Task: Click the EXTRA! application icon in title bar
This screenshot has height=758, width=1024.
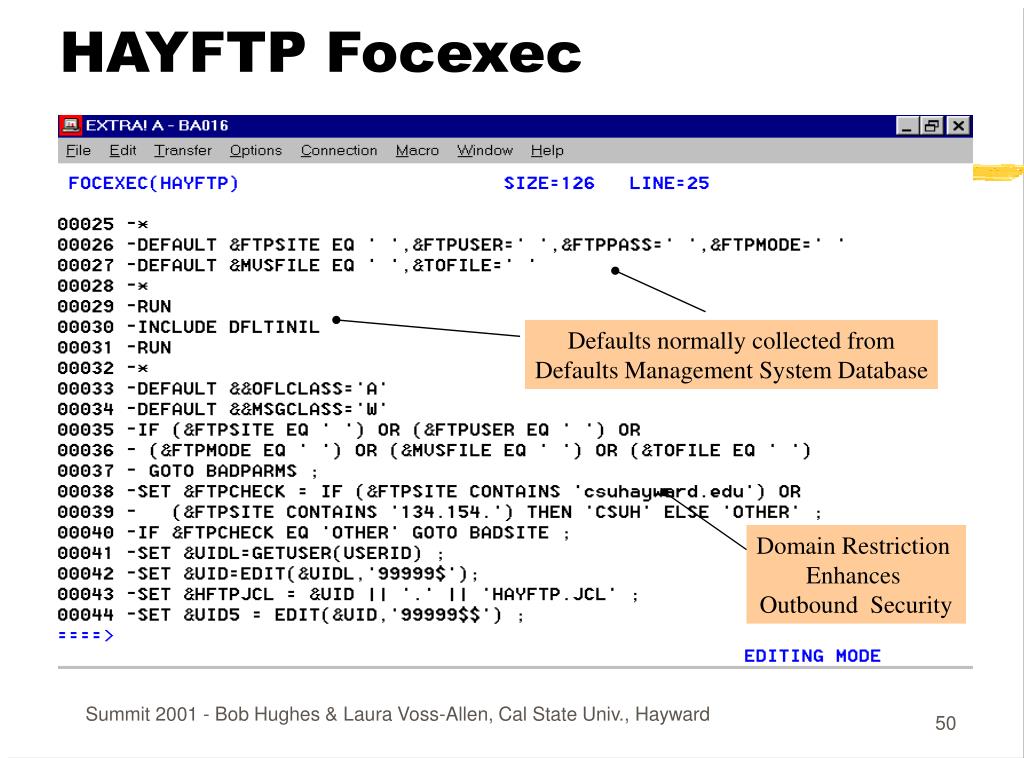Action: pos(71,125)
